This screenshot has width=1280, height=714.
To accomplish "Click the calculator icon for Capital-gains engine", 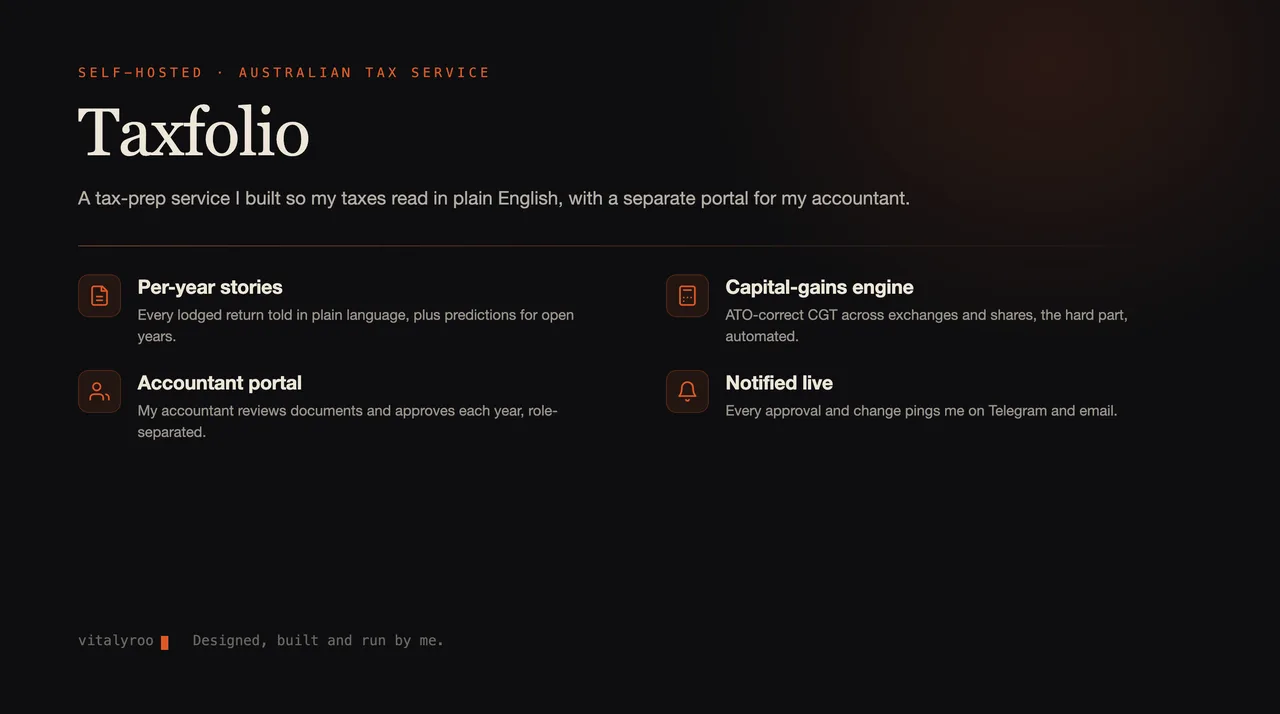I will click(687, 296).
